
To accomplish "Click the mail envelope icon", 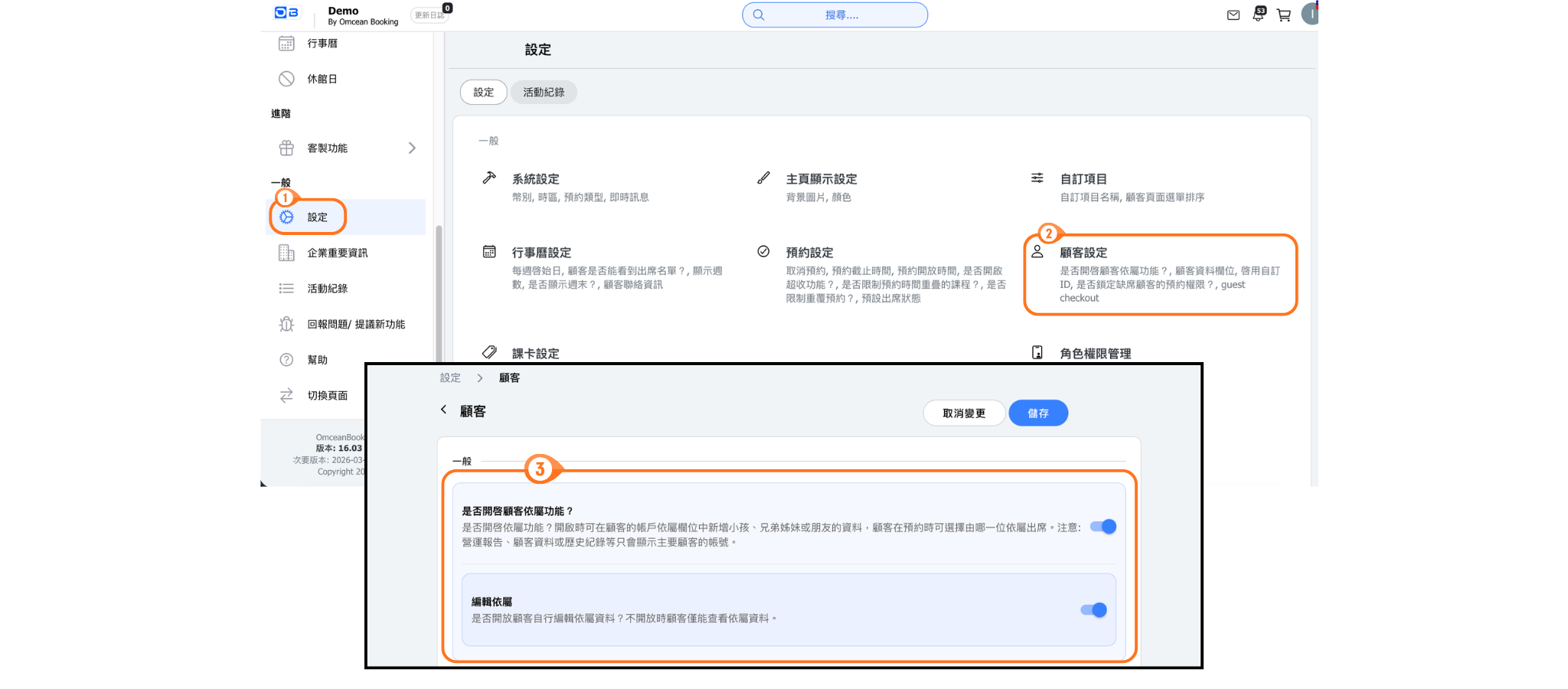I will tap(1233, 15).
